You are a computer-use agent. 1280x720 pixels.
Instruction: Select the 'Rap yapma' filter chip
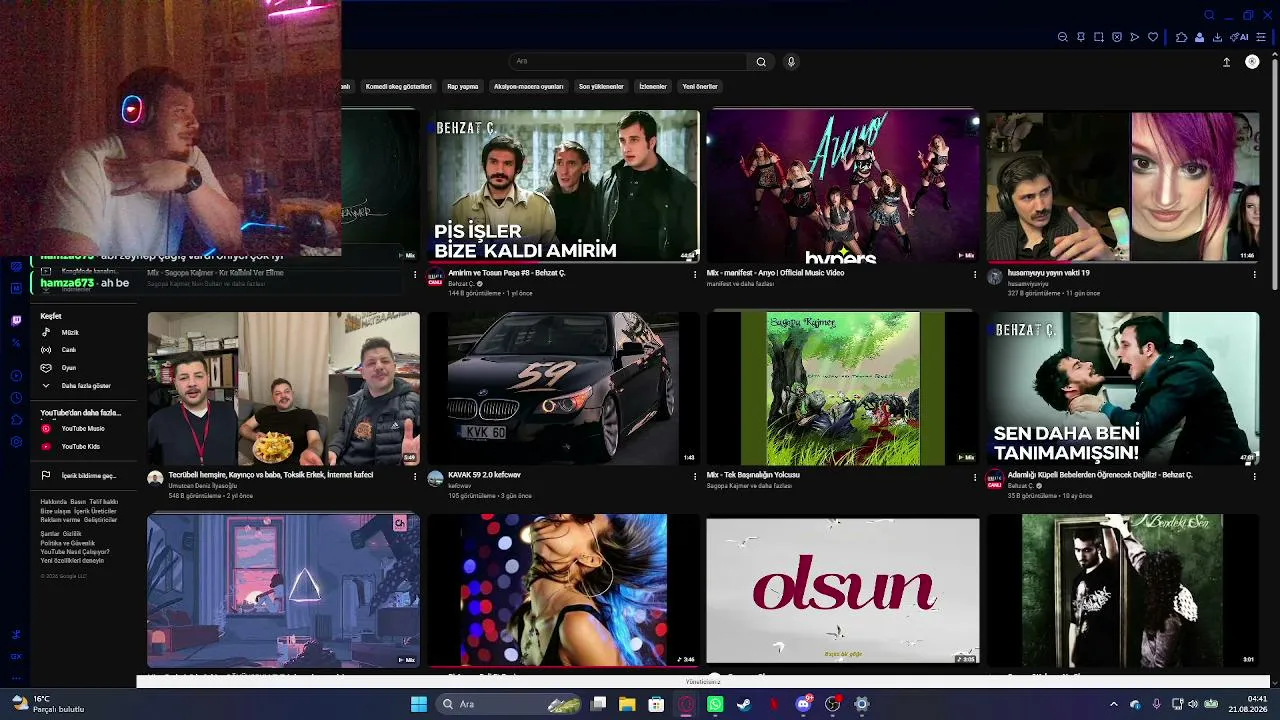(x=462, y=87)
